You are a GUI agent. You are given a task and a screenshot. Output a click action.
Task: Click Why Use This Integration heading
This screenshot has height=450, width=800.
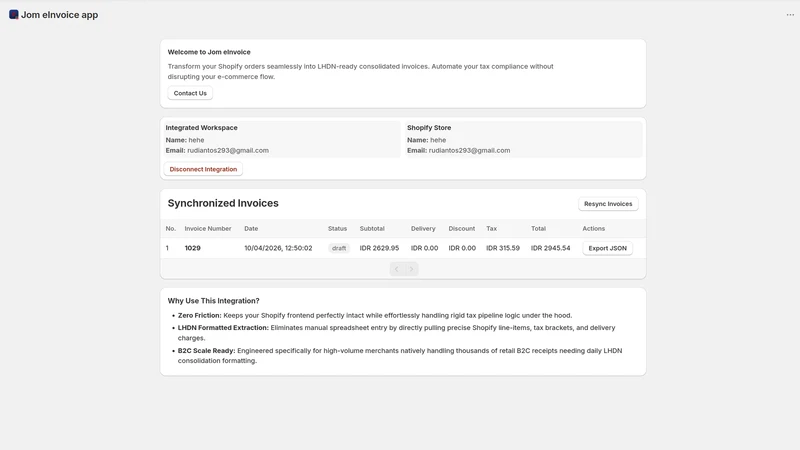coord(213,301)
